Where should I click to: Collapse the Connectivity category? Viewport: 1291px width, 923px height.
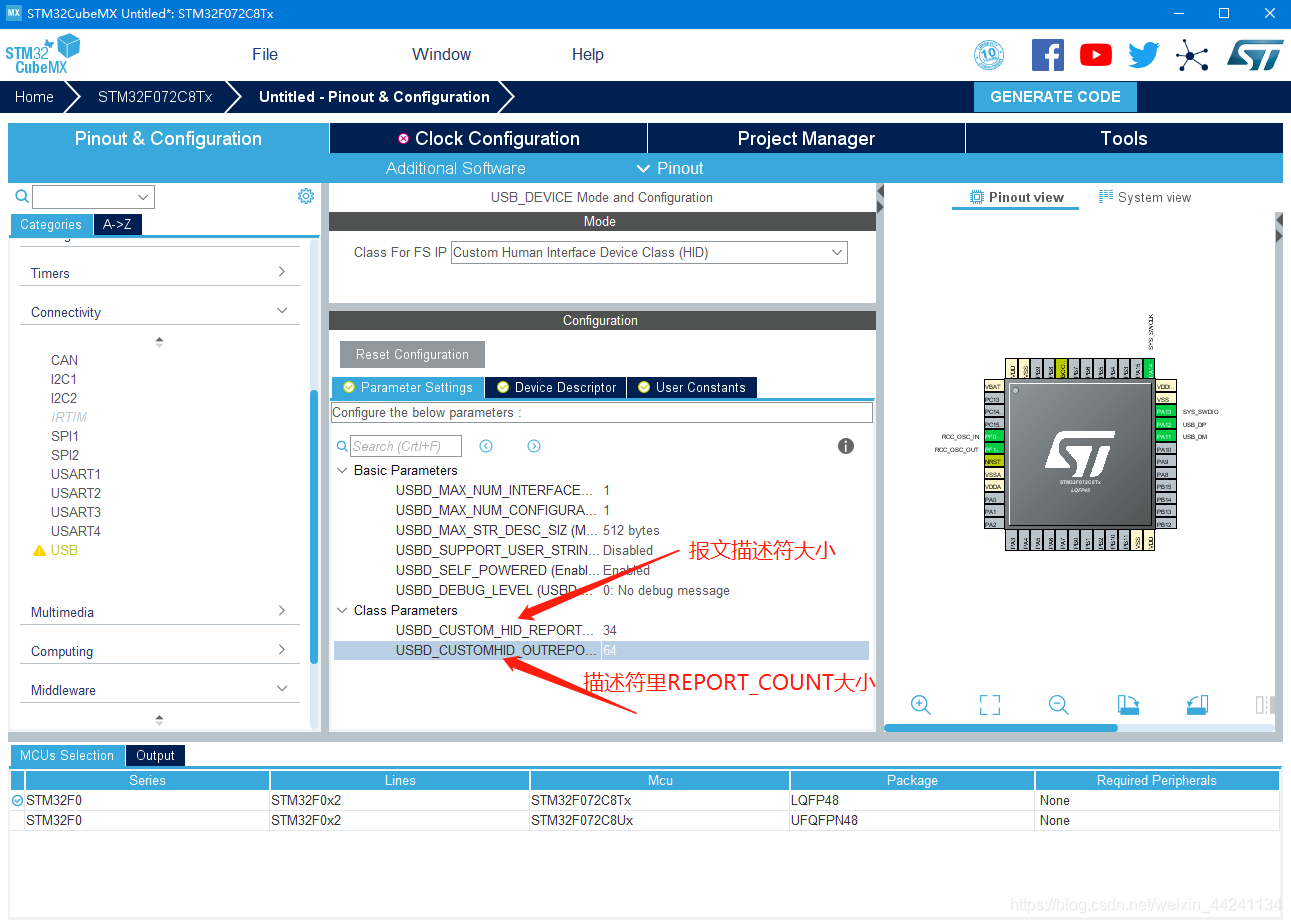tap(282, 311)
